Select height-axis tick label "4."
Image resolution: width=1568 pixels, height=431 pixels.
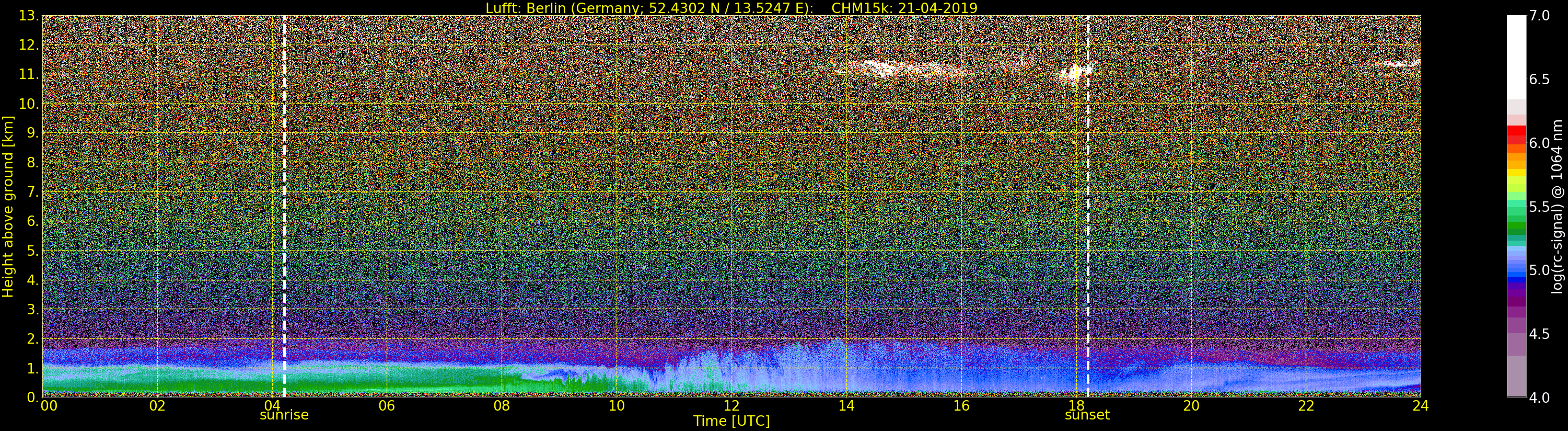pyautogui.click(x=33, y=280)
